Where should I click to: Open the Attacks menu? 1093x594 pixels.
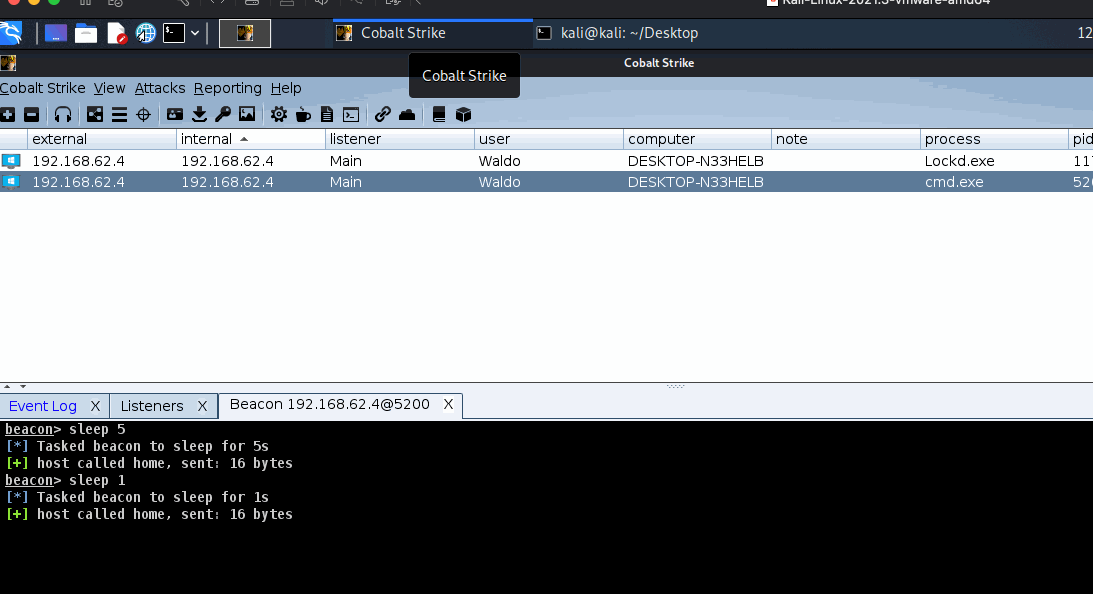(160, 88)
